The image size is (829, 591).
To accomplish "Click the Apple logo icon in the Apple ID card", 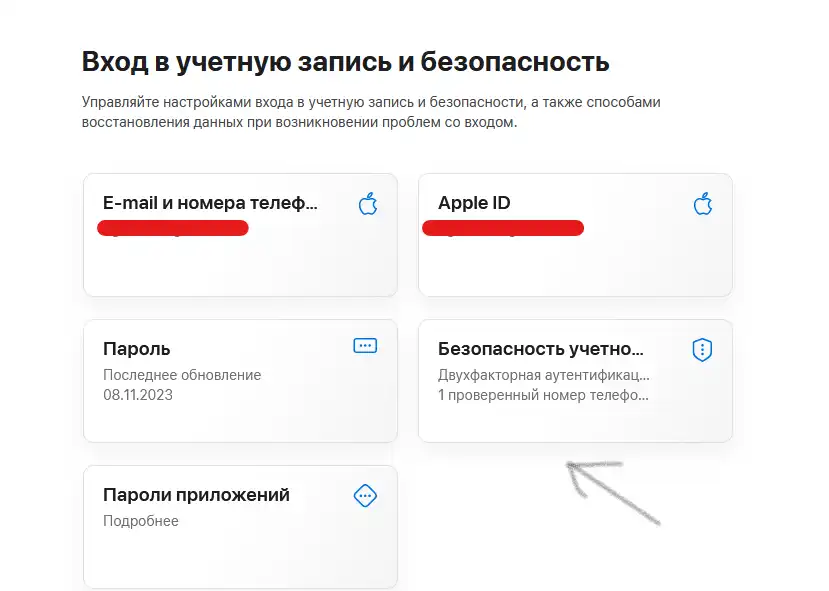I will click(703, 204).
